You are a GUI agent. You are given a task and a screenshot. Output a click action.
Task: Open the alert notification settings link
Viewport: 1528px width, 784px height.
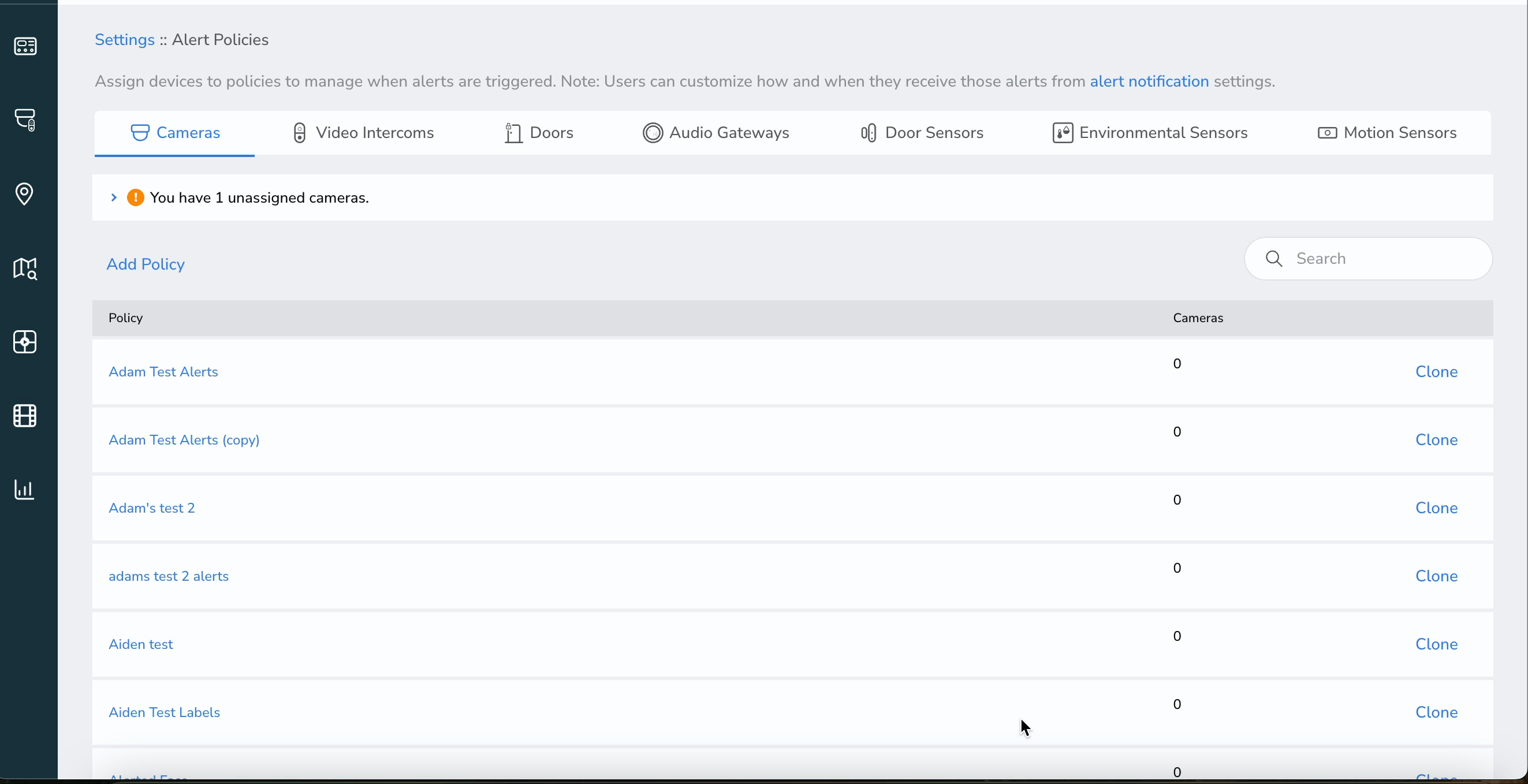pos(1149,81)
